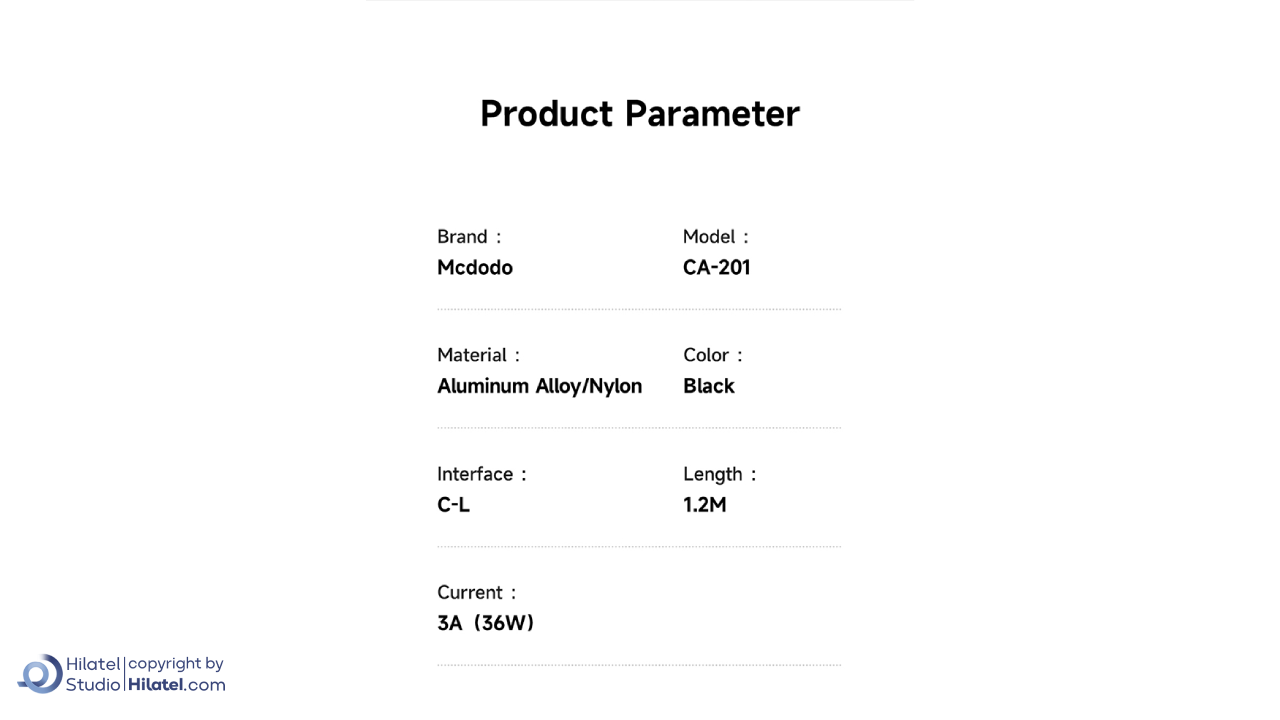Click the Hilatel swirl logo icon
Screen dimensions: 1280x720
(x=41, y=674)
